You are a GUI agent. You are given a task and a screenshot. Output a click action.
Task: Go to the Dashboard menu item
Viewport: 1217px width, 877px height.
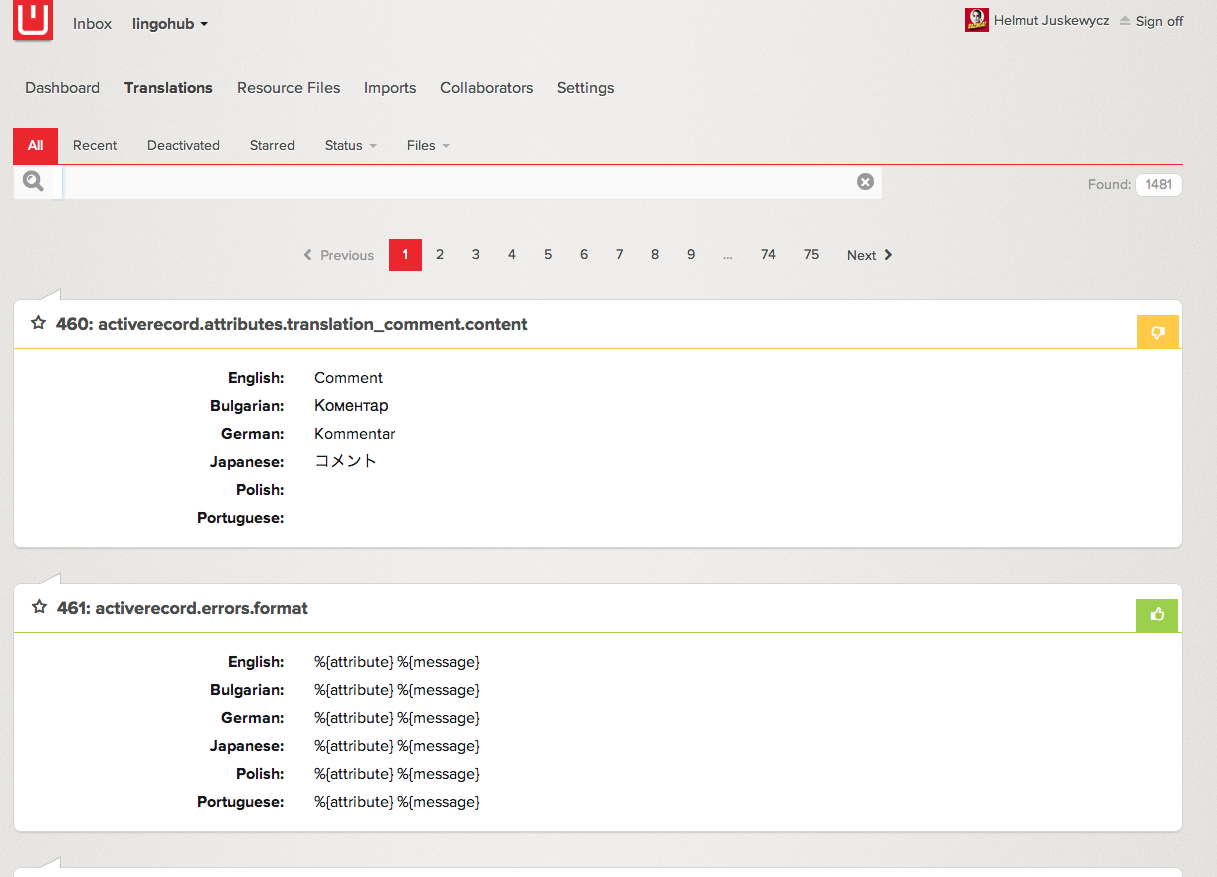tap(62, 88)
